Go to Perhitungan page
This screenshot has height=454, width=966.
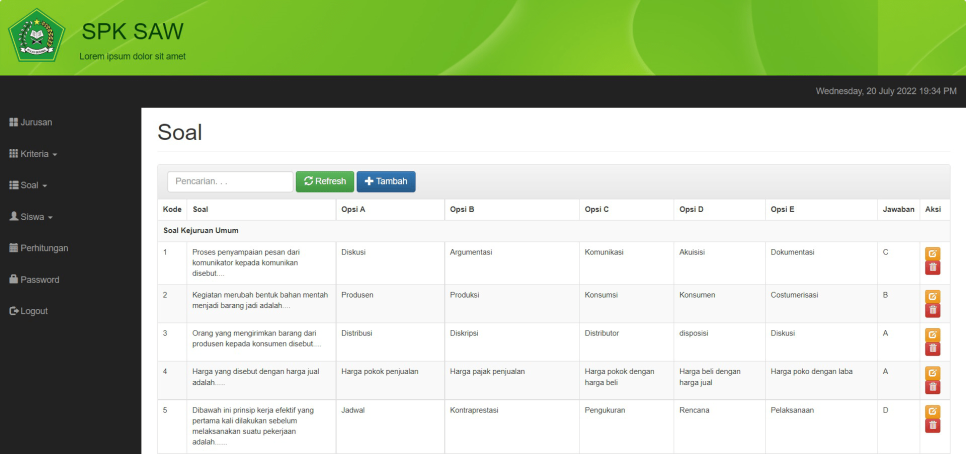click(38, 248)
